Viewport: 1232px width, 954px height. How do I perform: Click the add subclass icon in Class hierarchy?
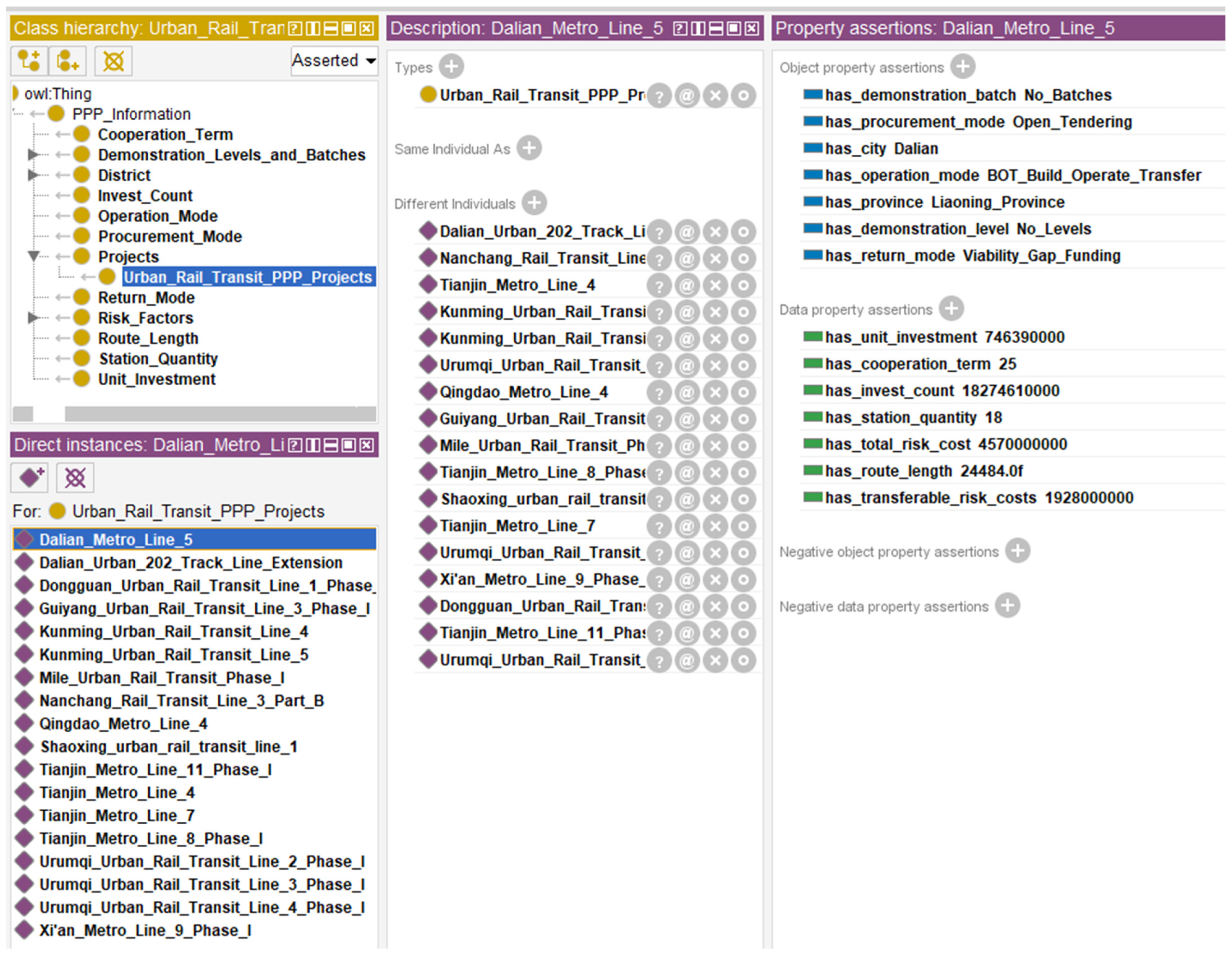tap(29, 60)
